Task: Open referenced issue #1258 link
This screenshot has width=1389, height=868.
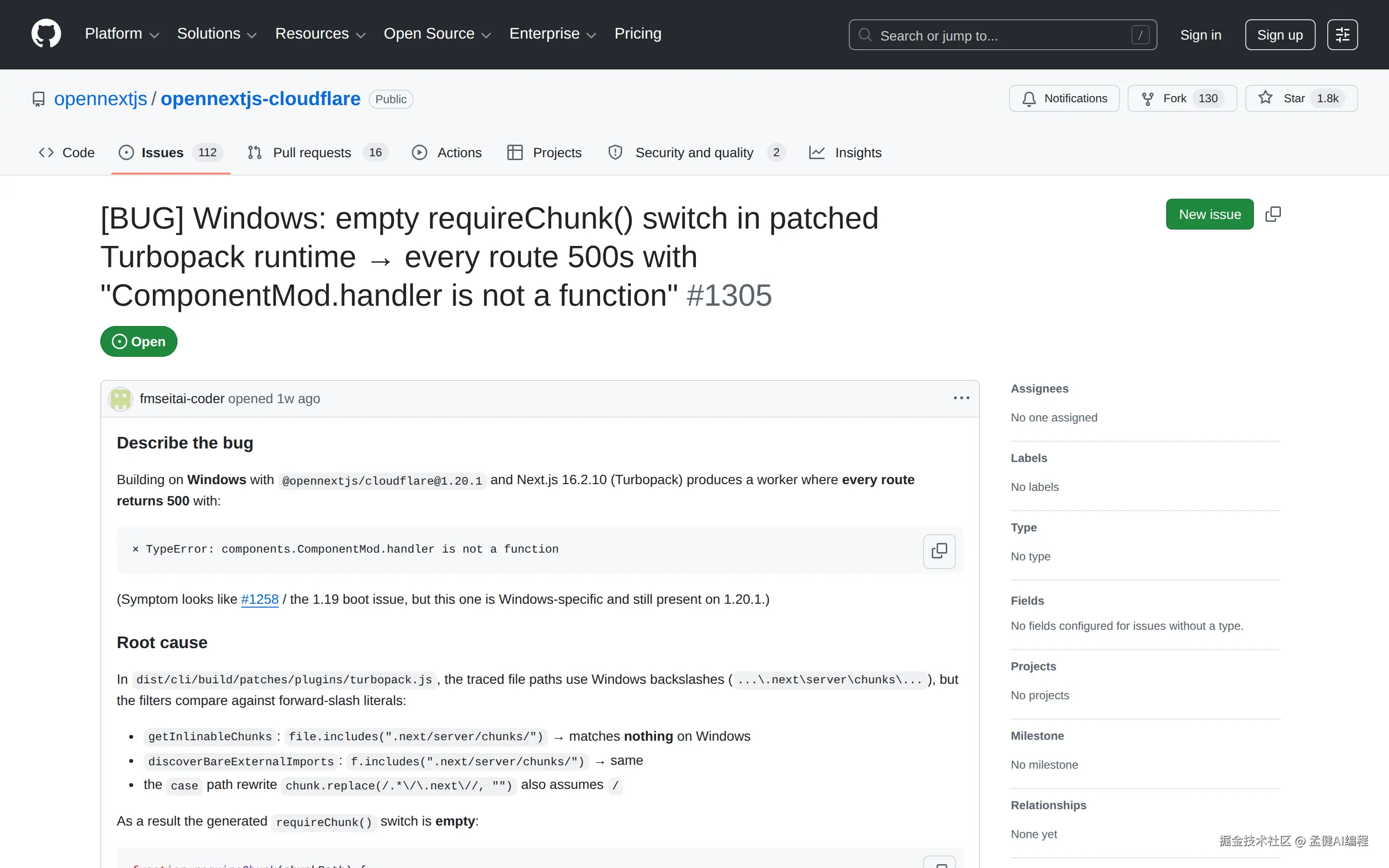Action: (x=259, y=599)
